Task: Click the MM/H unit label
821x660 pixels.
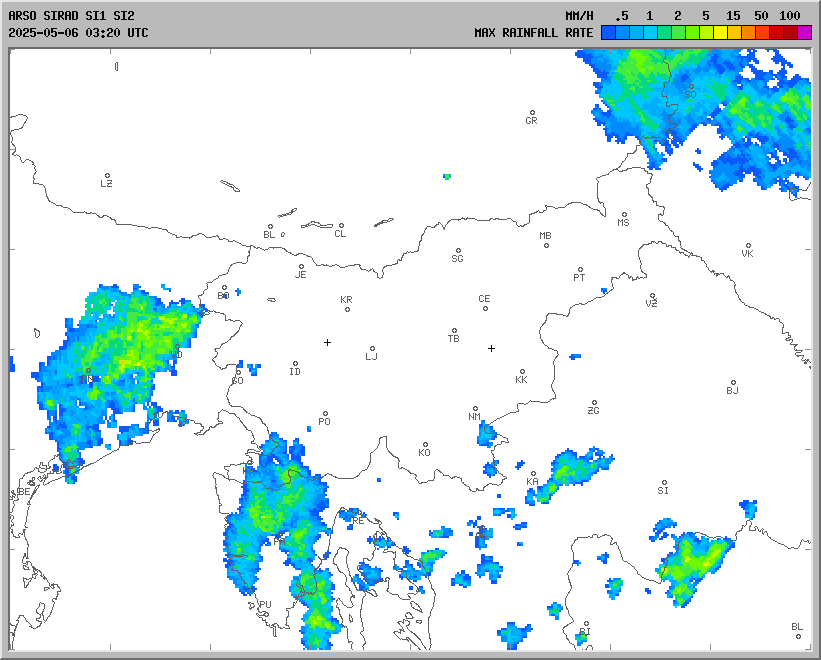Action: click(579, 16)
